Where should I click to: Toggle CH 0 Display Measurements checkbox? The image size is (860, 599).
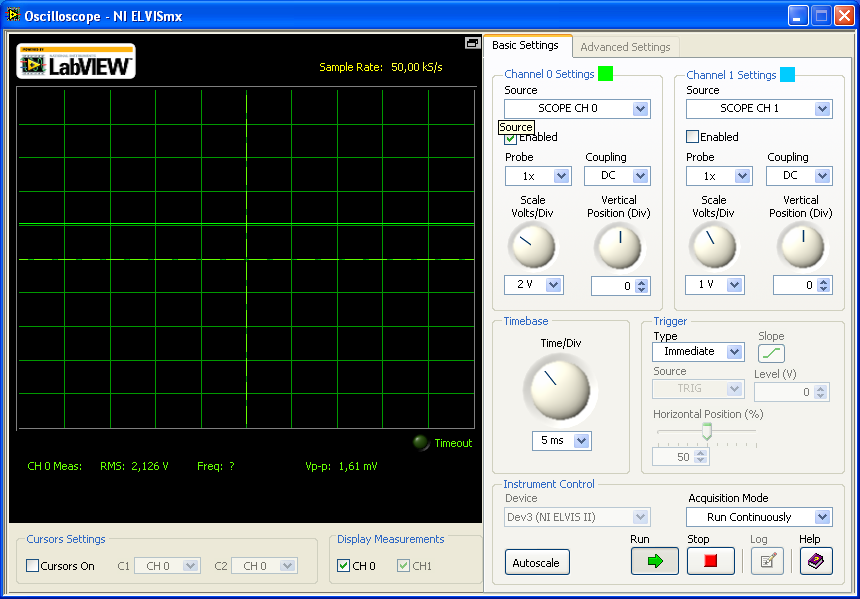(343, 566)
